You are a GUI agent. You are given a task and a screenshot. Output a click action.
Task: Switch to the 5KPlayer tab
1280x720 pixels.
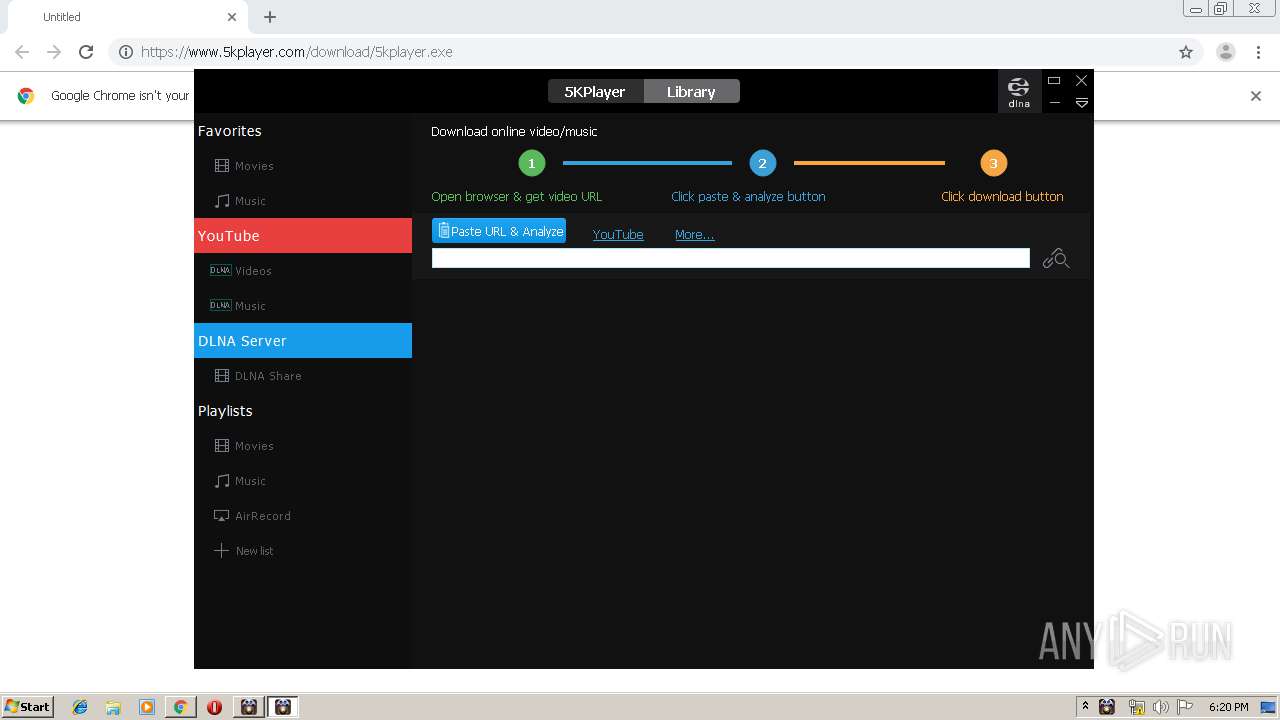point(595,91)
